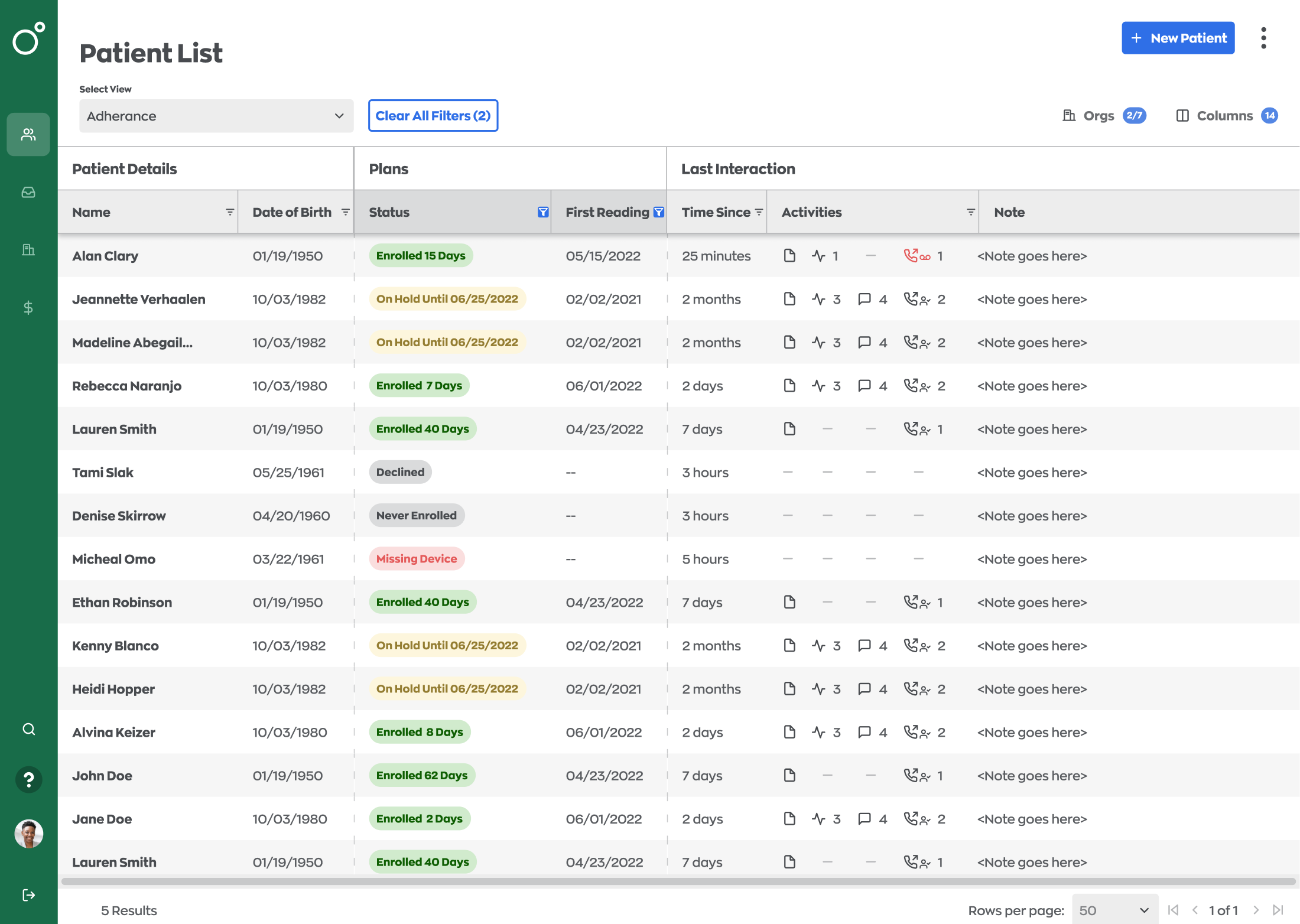The height and width of the screenshot is (924, 1300).
Task: Open Help via the question mark icon
Action: [x=28, y=780]
